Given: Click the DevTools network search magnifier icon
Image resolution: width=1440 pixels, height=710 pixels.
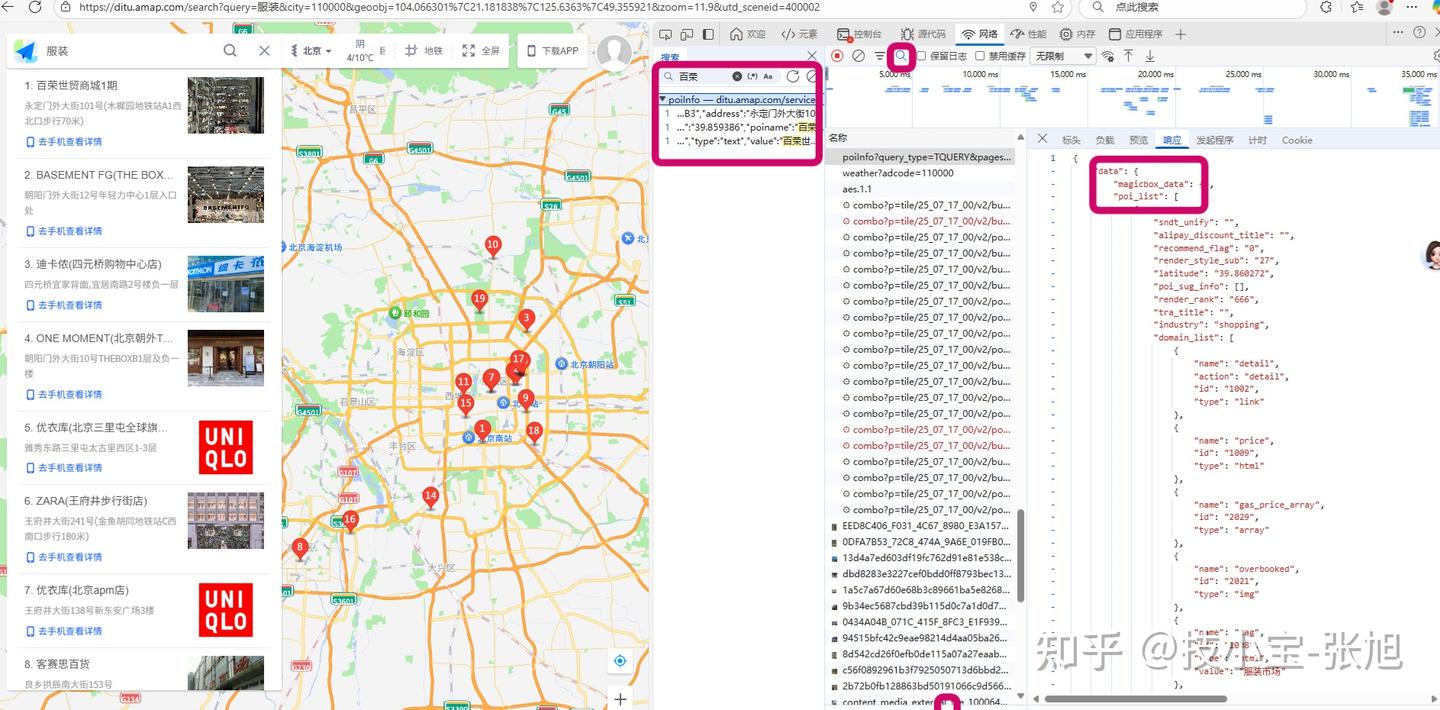Looking at the screenshot, I should click(901, 56).
